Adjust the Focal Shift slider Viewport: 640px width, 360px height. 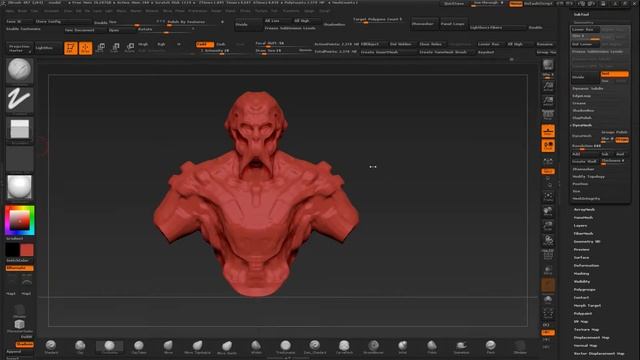[283, 44]
